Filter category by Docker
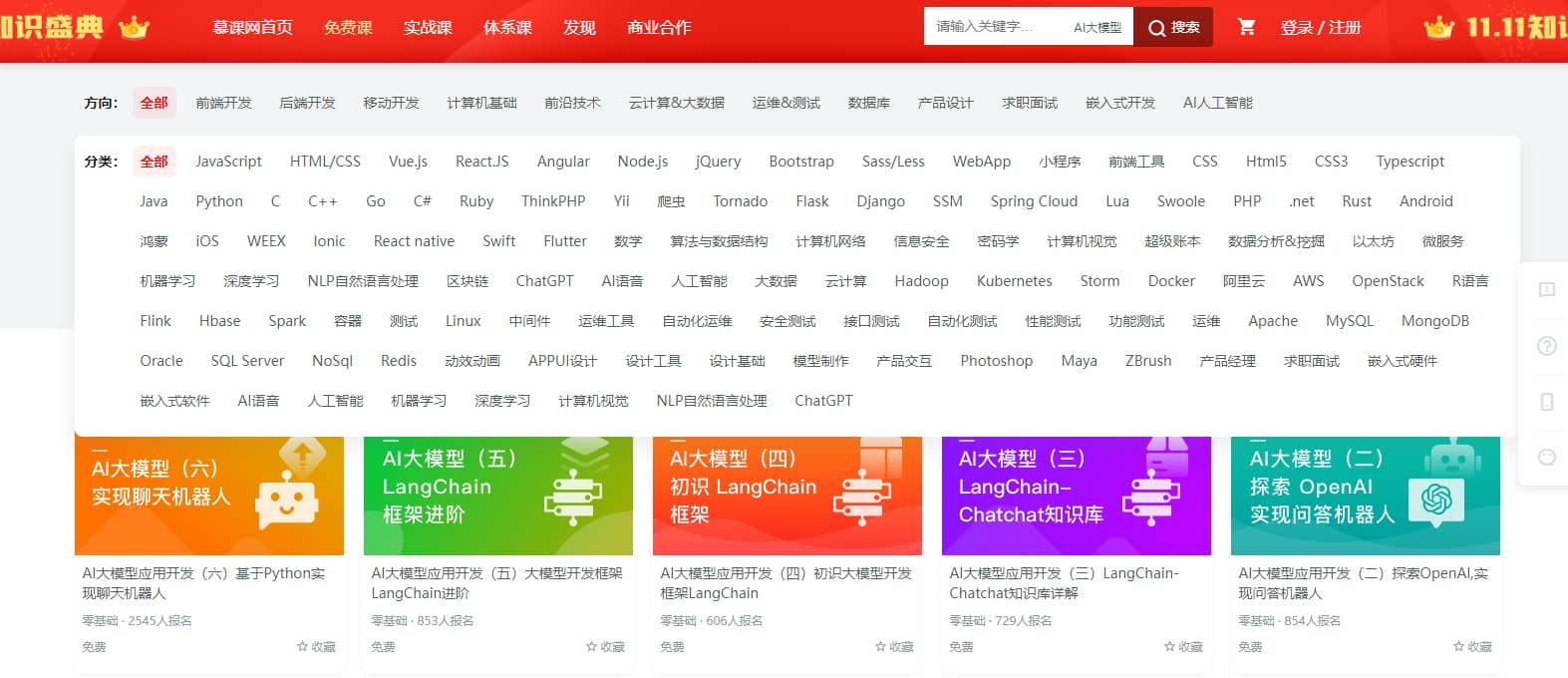Viewport: 1568px width, 678px height. (x=1171, y=281)
